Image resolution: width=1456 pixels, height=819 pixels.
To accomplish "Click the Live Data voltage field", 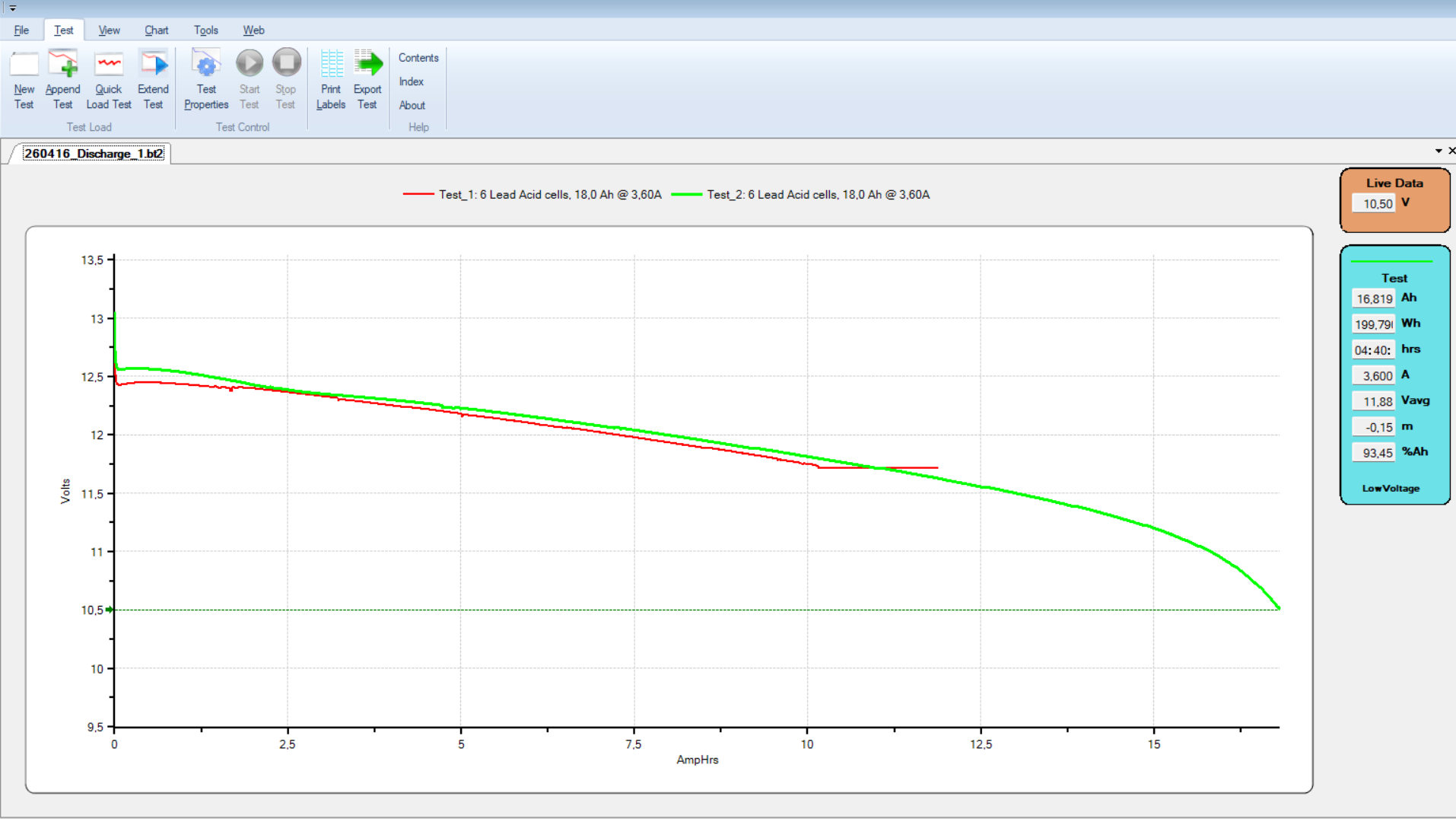I will click(x=1374, y=204).
